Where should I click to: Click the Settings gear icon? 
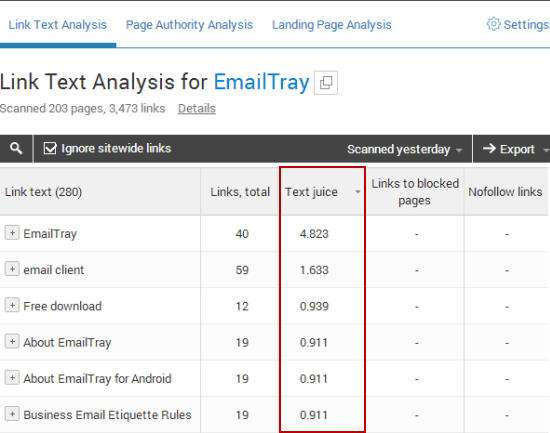coord(494,24)
